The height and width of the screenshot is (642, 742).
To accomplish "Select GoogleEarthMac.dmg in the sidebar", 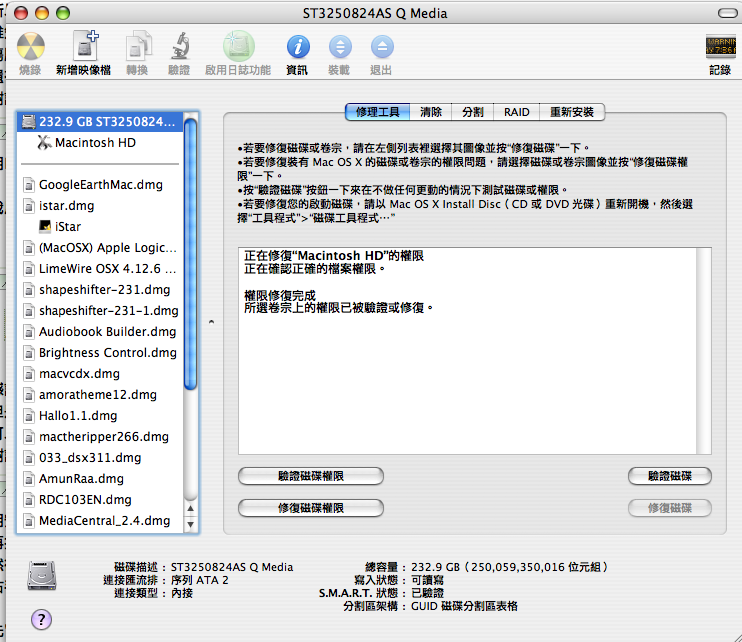I will (100, 185).
